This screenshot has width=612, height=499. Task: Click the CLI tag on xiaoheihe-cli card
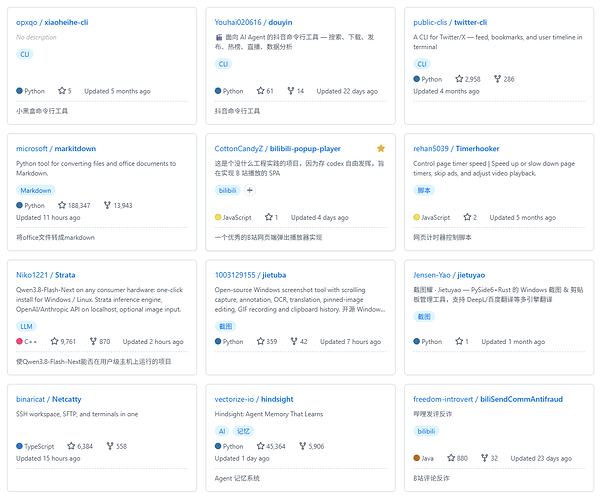point(25,54)
